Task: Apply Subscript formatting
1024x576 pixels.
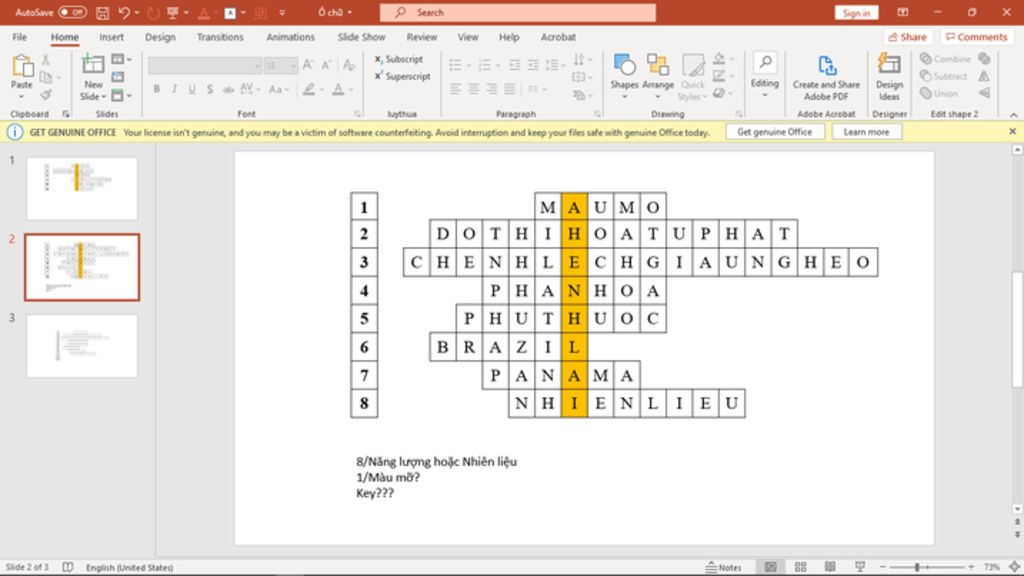Action: (x=398, y=59)
